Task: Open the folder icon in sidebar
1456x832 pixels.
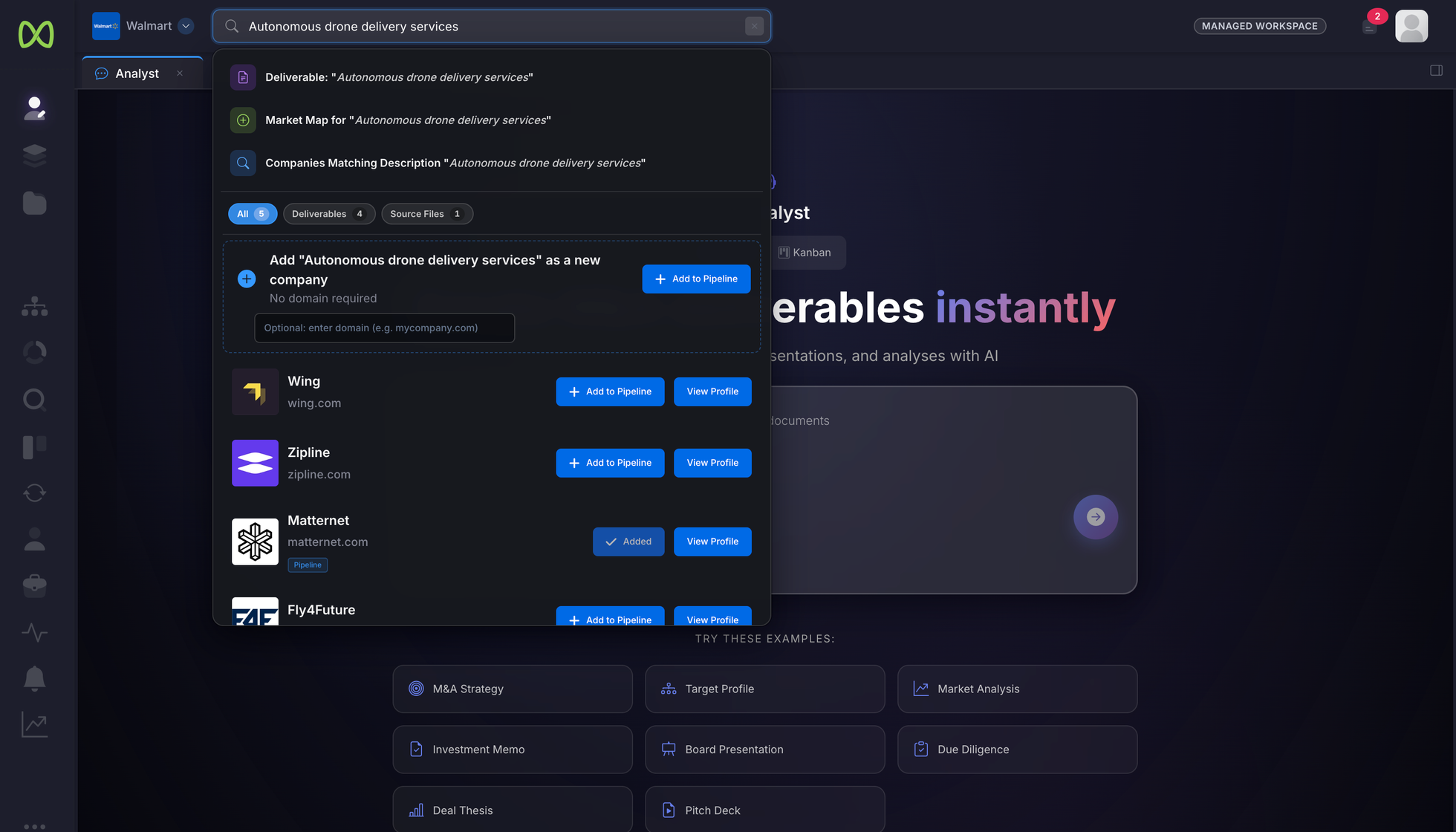Action: pos(35,203)
